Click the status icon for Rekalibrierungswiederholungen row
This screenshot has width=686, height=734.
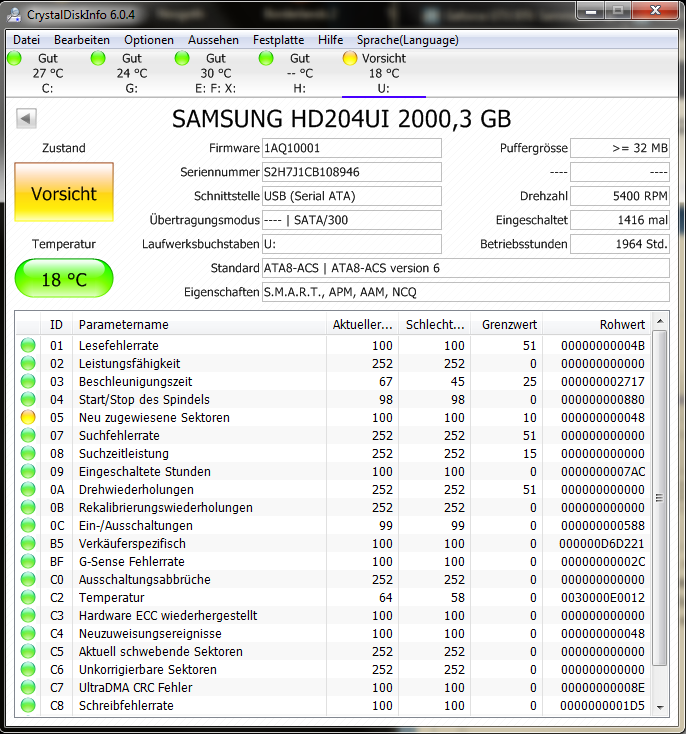28,507
